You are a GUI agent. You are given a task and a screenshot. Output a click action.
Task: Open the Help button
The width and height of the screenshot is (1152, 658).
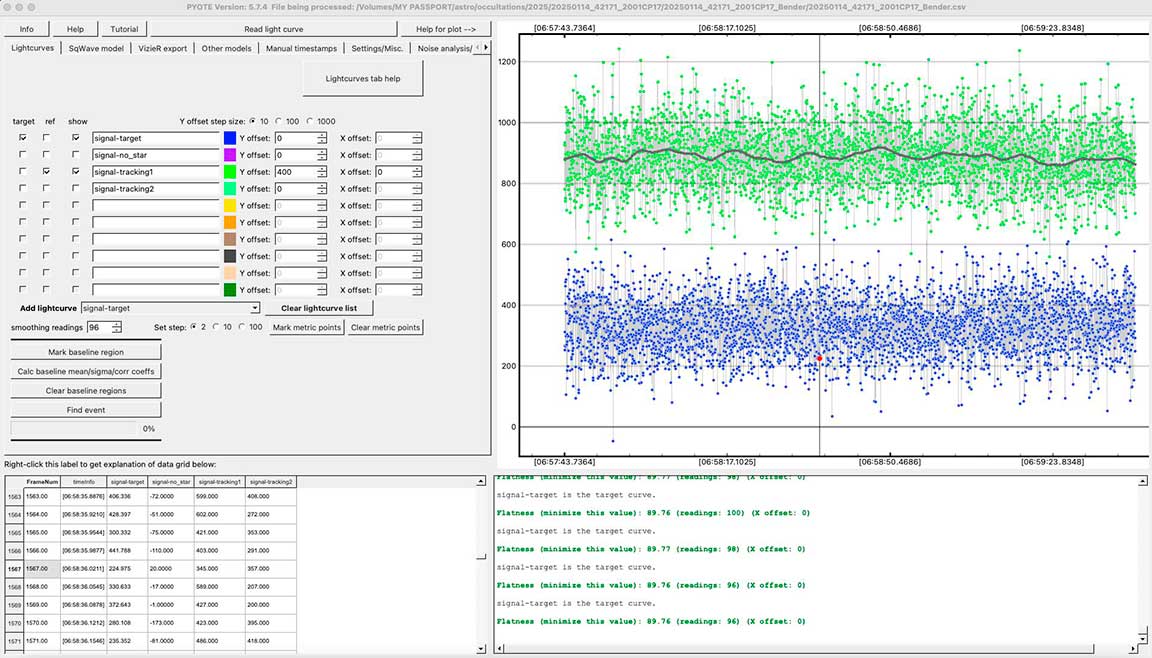[75, 29]
